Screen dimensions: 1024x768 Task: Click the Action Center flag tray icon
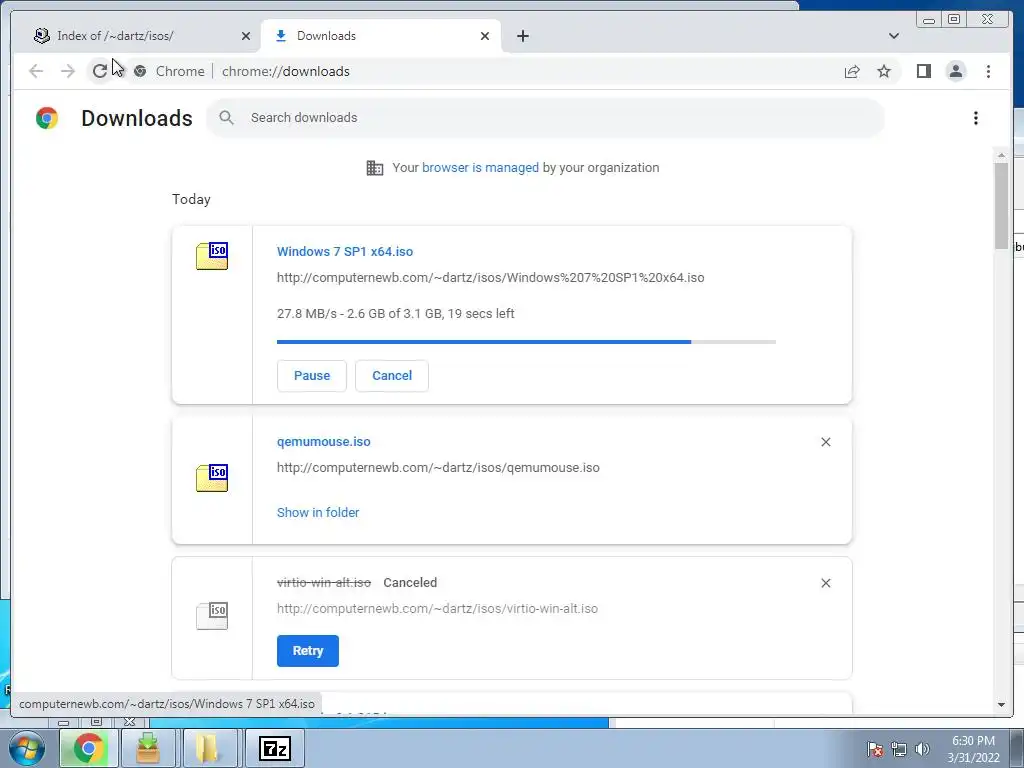874,749
